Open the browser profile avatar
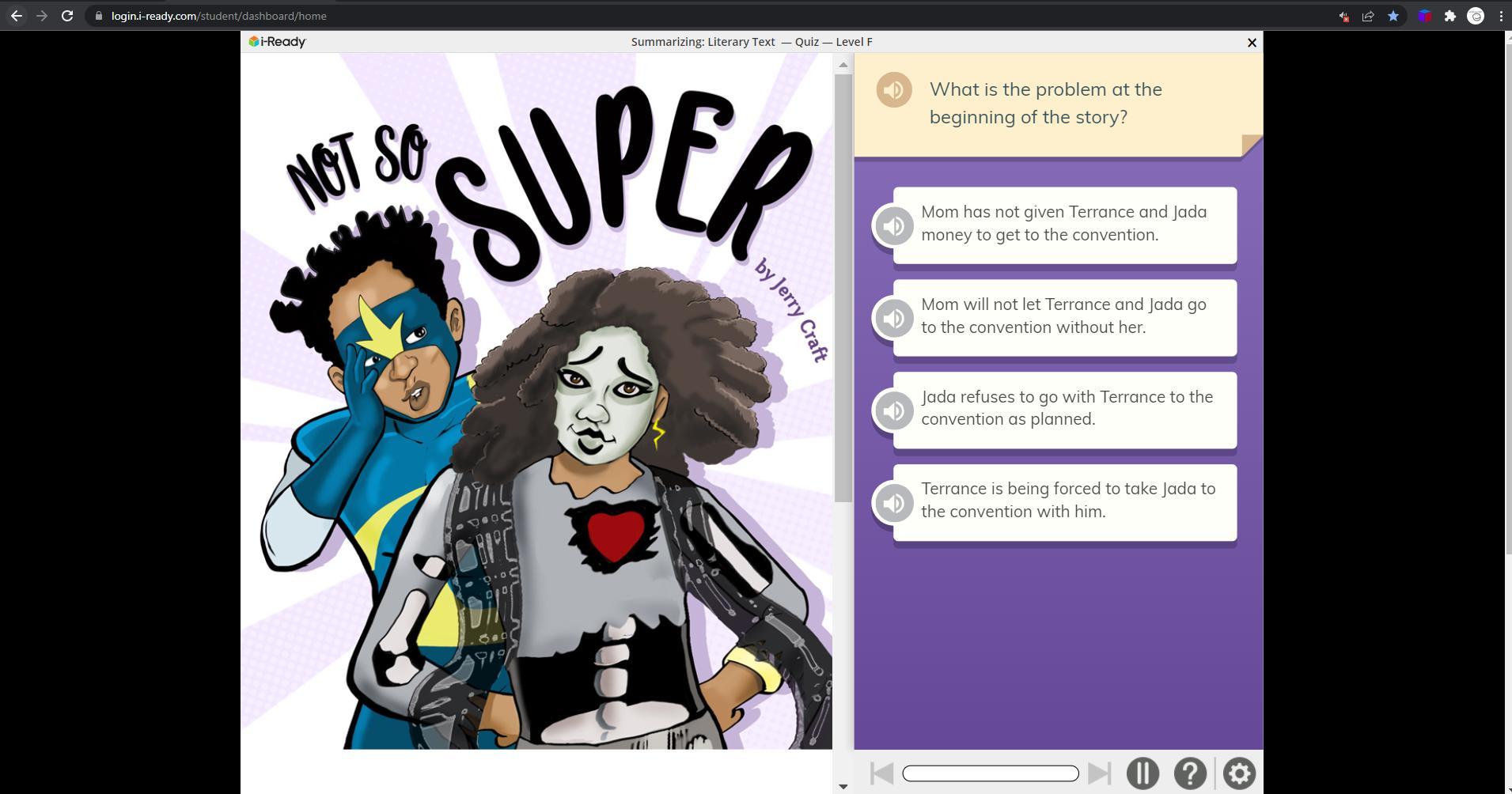Image resolution: width=1512 pixels, height=794 pixels. click(x=1476, y=16)
